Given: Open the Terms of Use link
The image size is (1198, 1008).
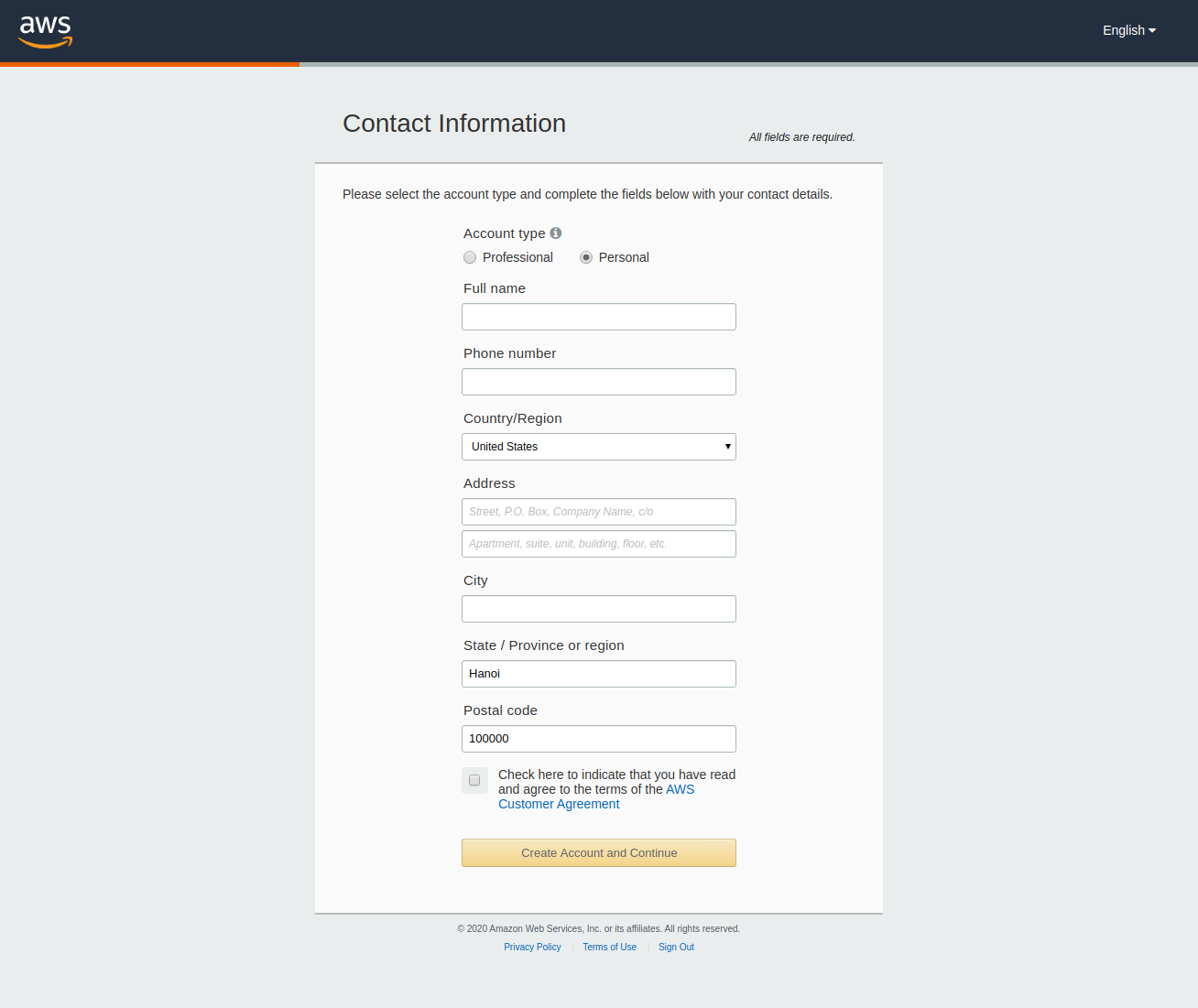Looking at the screenshot, I should (609, 947).
